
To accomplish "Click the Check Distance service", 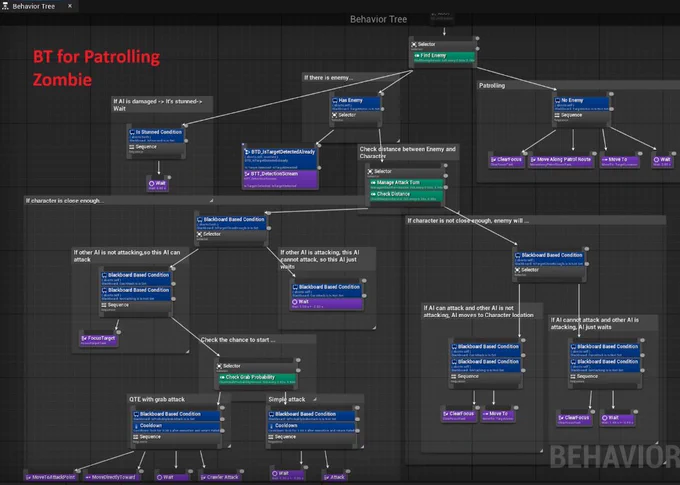I will [406, 196].
